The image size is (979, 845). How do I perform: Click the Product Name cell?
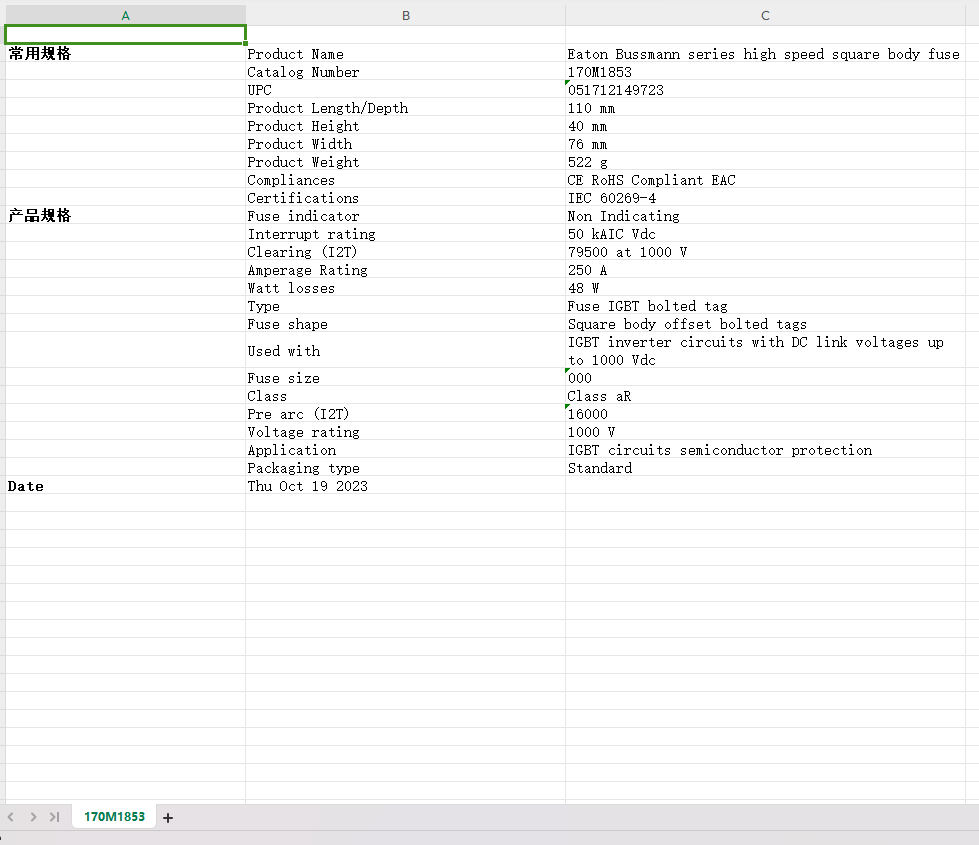point(406,54)
